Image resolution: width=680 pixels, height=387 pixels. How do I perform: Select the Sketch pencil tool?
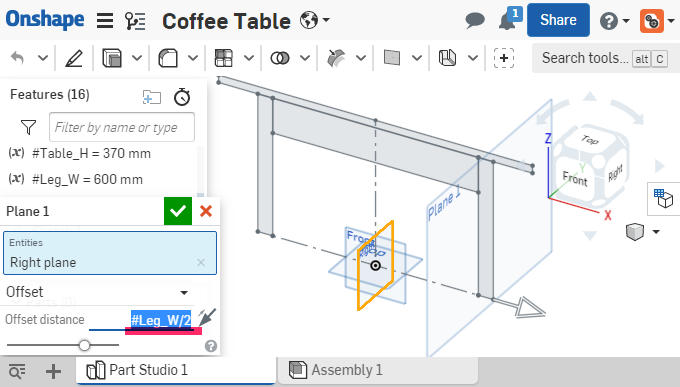click(74, 58)
